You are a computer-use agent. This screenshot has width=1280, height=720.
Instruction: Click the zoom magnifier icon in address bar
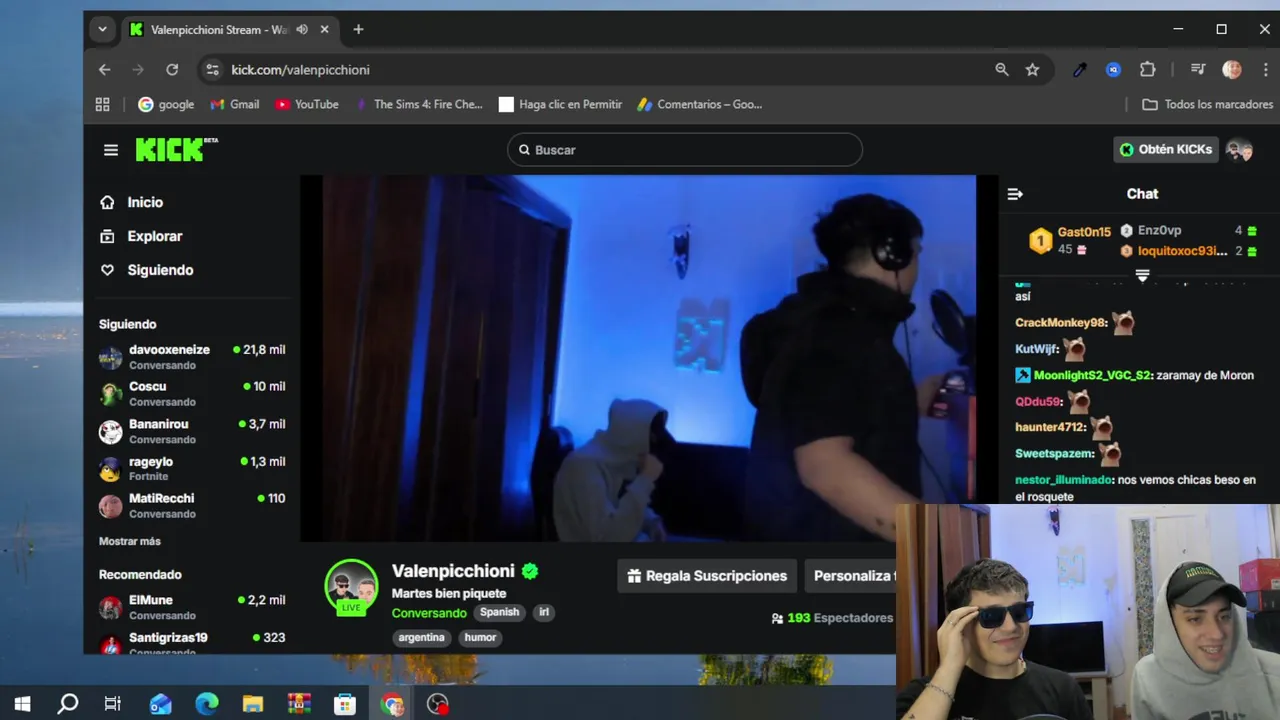(1001, 70)
